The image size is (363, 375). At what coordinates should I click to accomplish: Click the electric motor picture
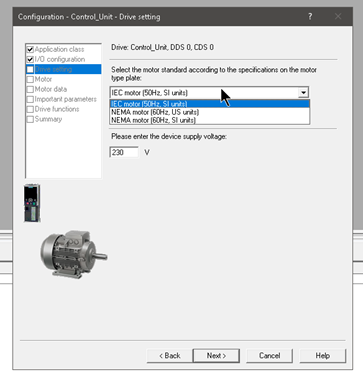tap(74, 254)
